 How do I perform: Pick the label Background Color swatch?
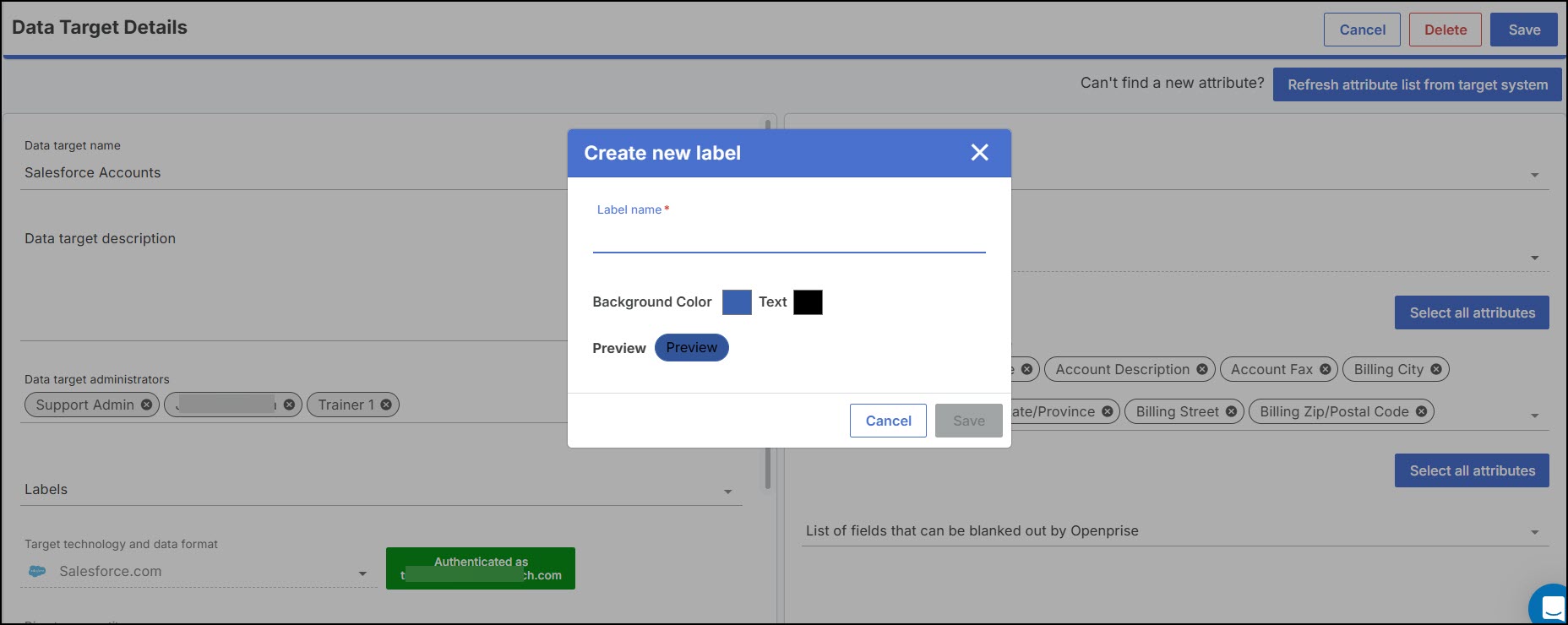(x=737, y=302)
